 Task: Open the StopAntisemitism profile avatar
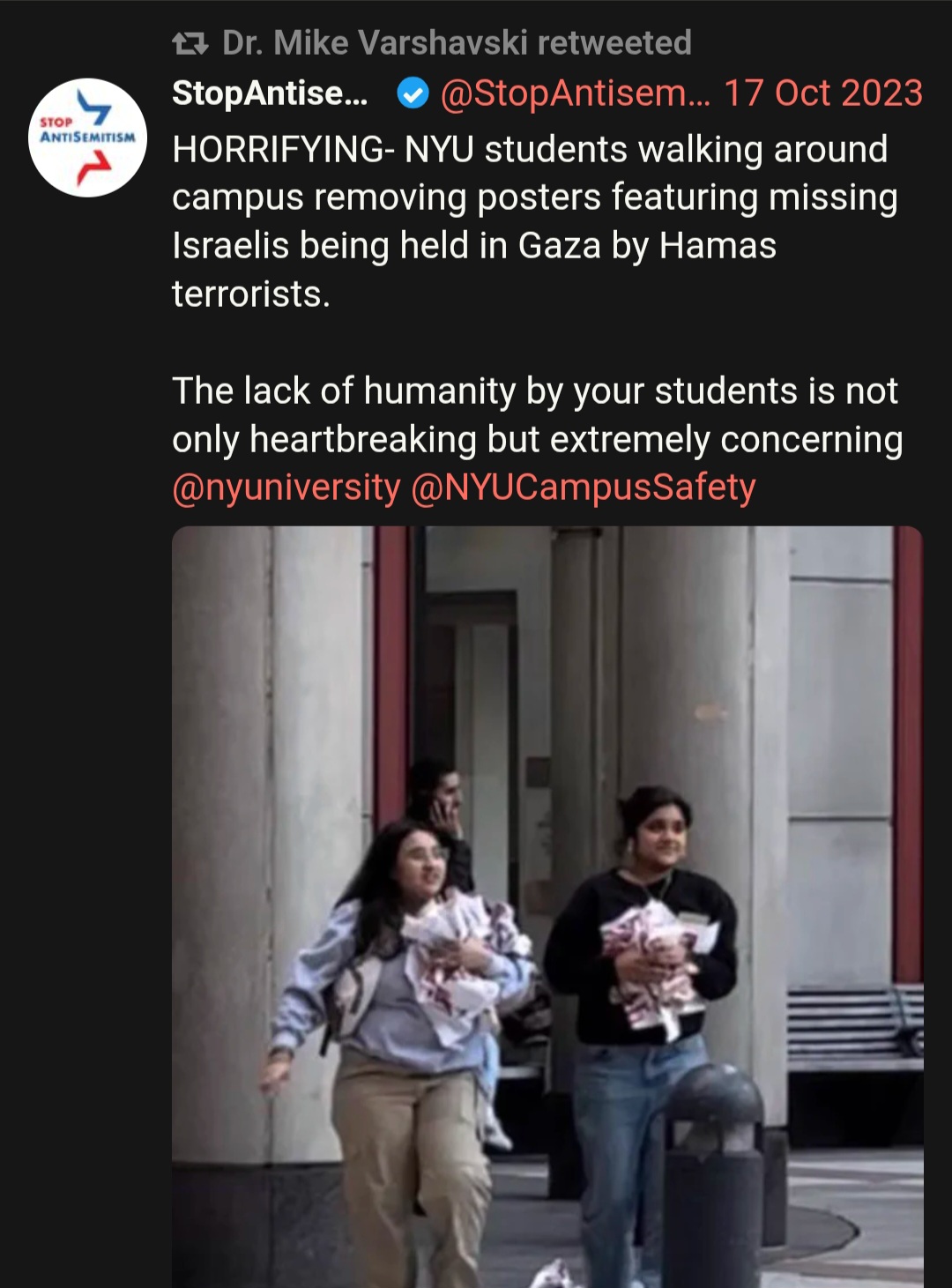pos(87,137)
